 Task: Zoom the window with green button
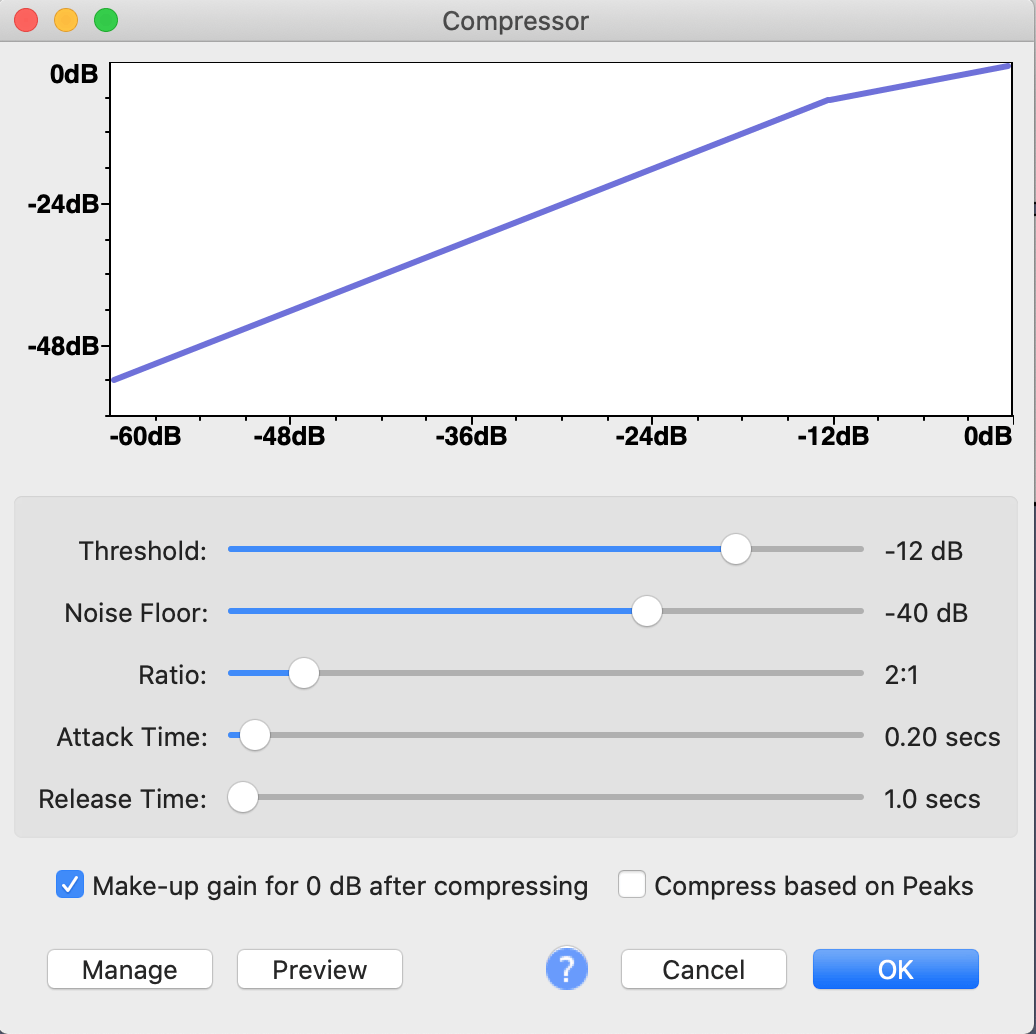pos(106,20)
